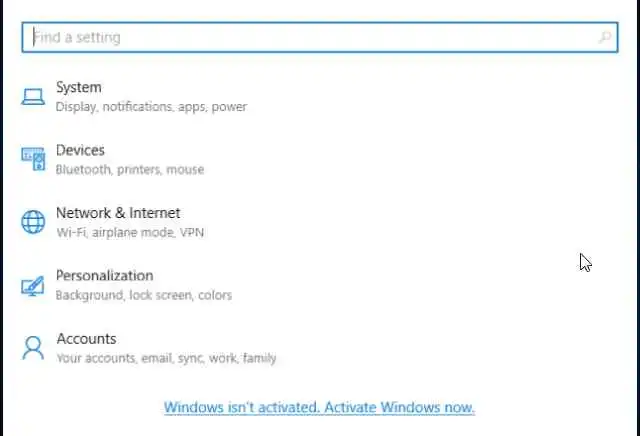Click 'Background, lock screen, colors' description
This screenshot has height=436, width=640.
point(143,295)
